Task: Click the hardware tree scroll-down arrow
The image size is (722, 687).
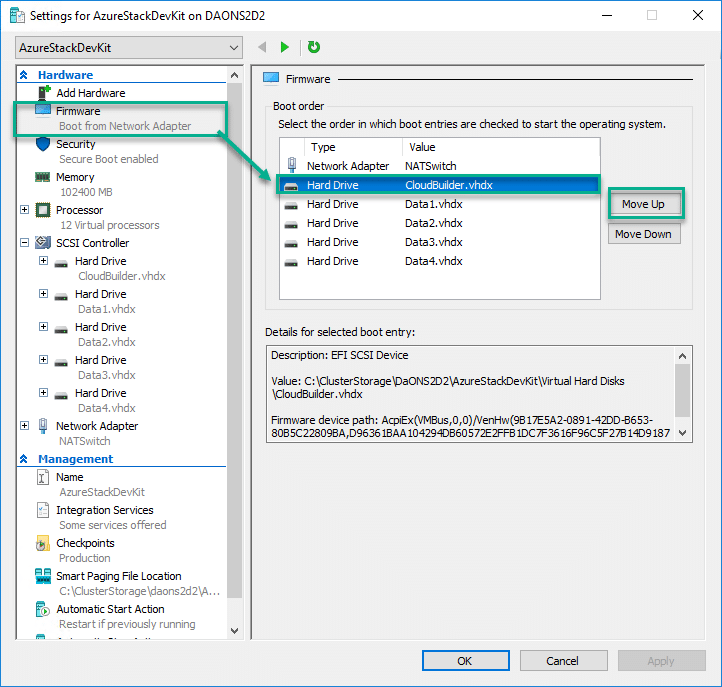Action: point(234,631)
